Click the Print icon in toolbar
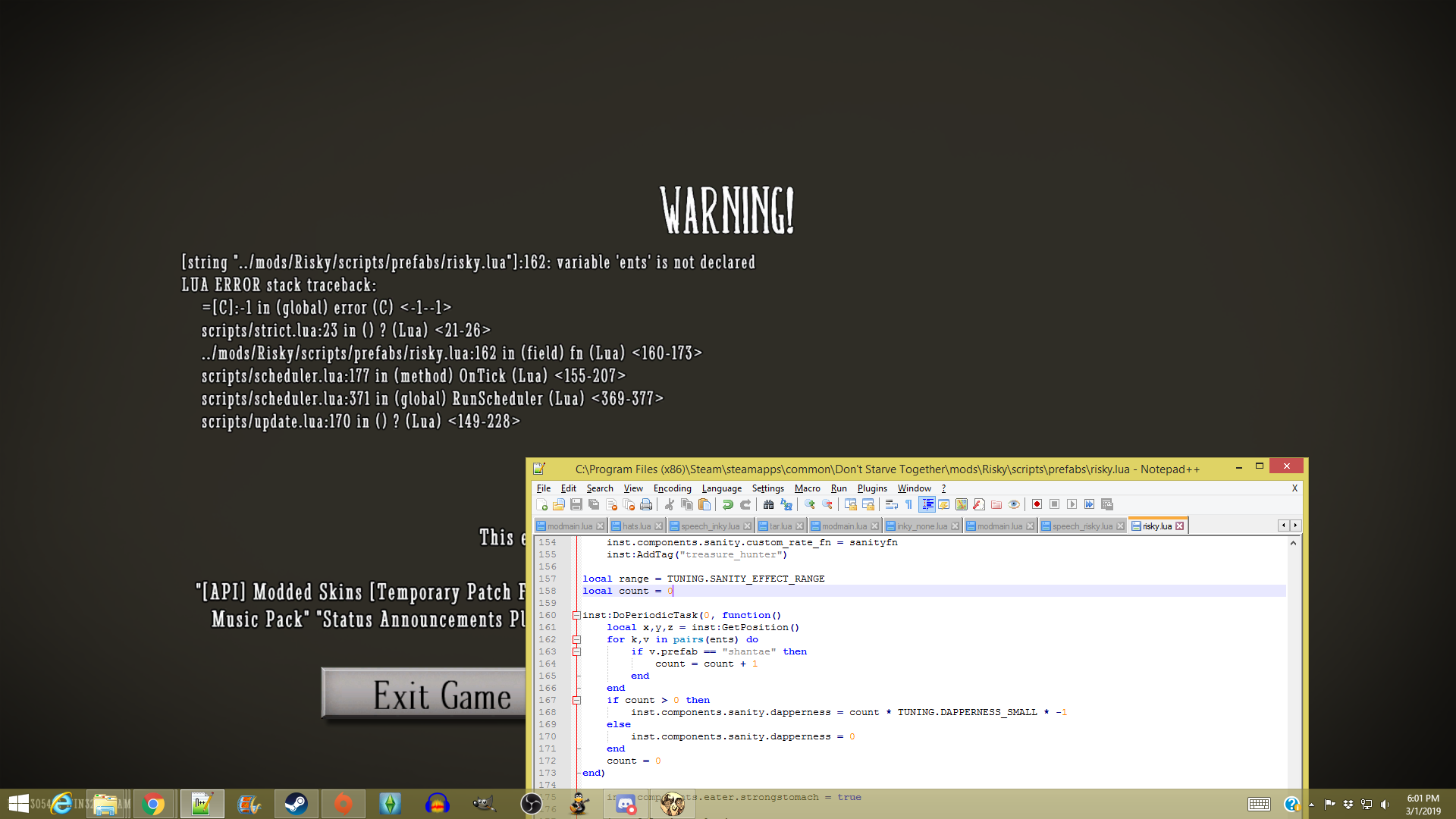The image size is (1456, 819). pos(646,504)
